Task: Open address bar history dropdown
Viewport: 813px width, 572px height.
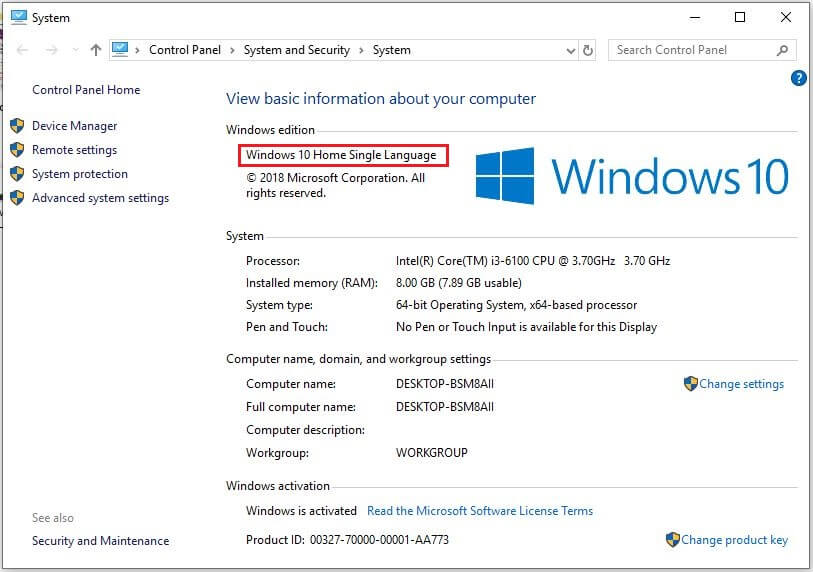Action: (x=570, y=51)
